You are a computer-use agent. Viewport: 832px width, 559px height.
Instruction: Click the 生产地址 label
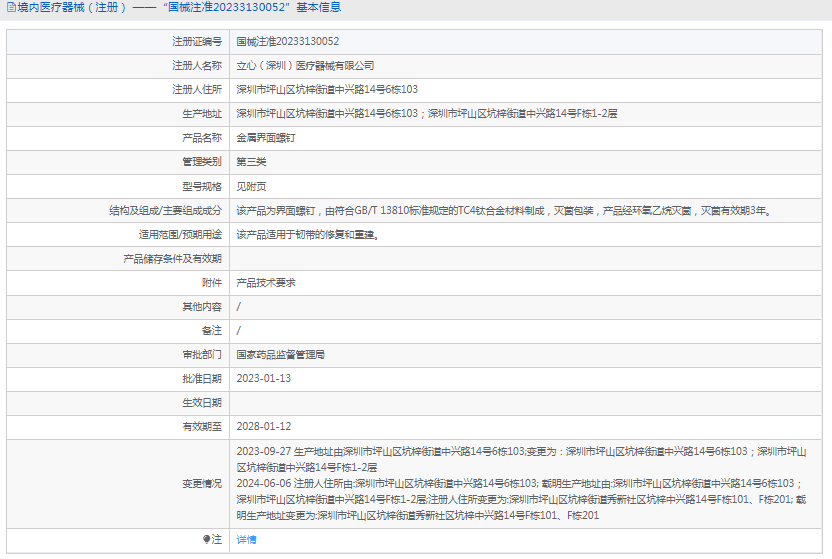[x=202, y=113]
